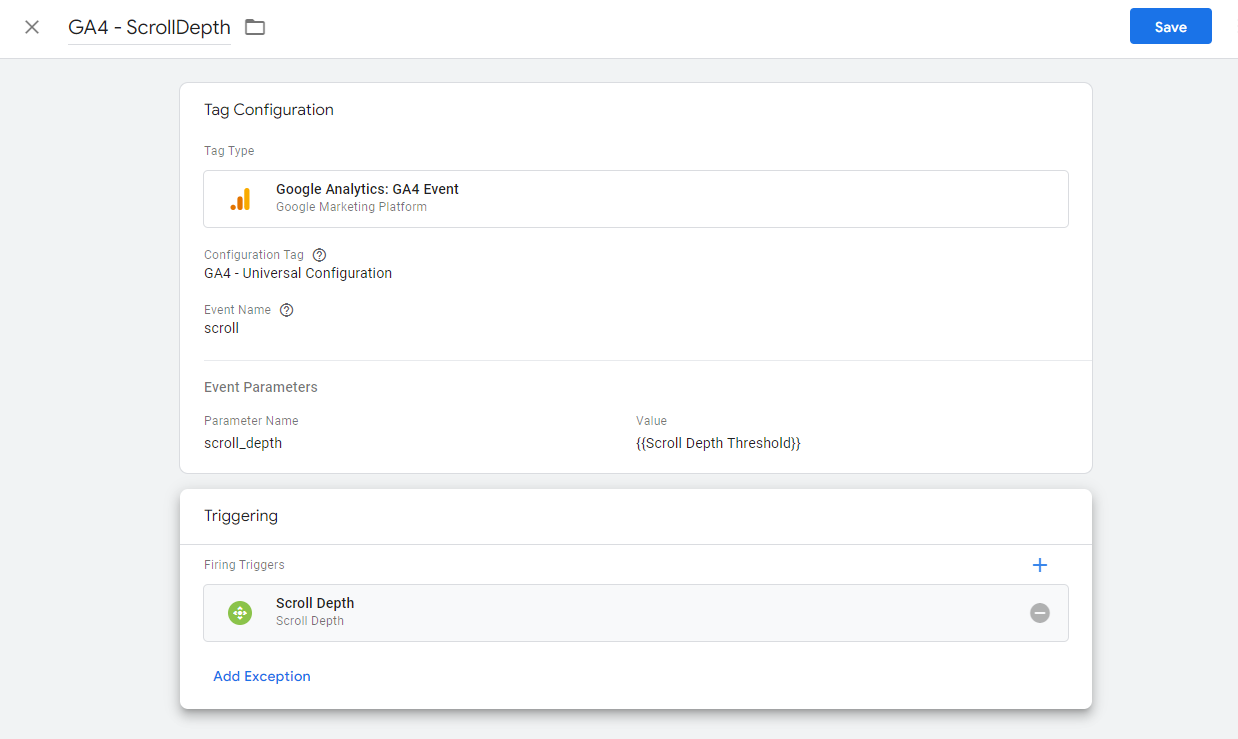Select the GA4 Event bar-chart icon
The width and height of the screenshot is (1238, 739).
(240, 197)
